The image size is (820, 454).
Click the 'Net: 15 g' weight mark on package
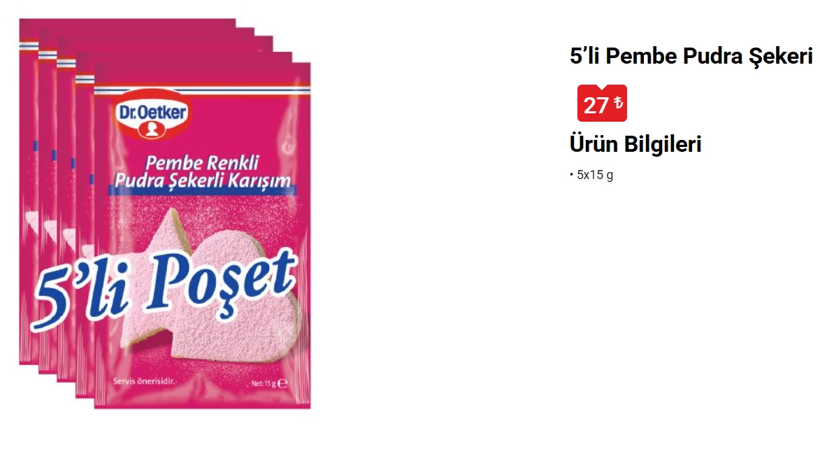pos(269,383)
